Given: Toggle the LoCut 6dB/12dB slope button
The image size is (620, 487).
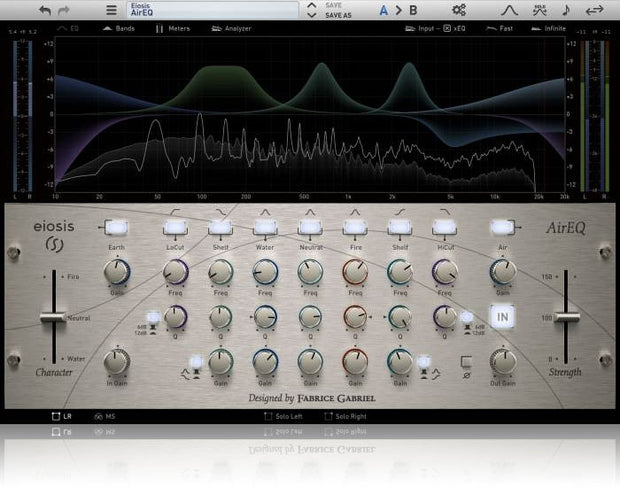Looking at the screenshot, I should (x=153, y=317).
